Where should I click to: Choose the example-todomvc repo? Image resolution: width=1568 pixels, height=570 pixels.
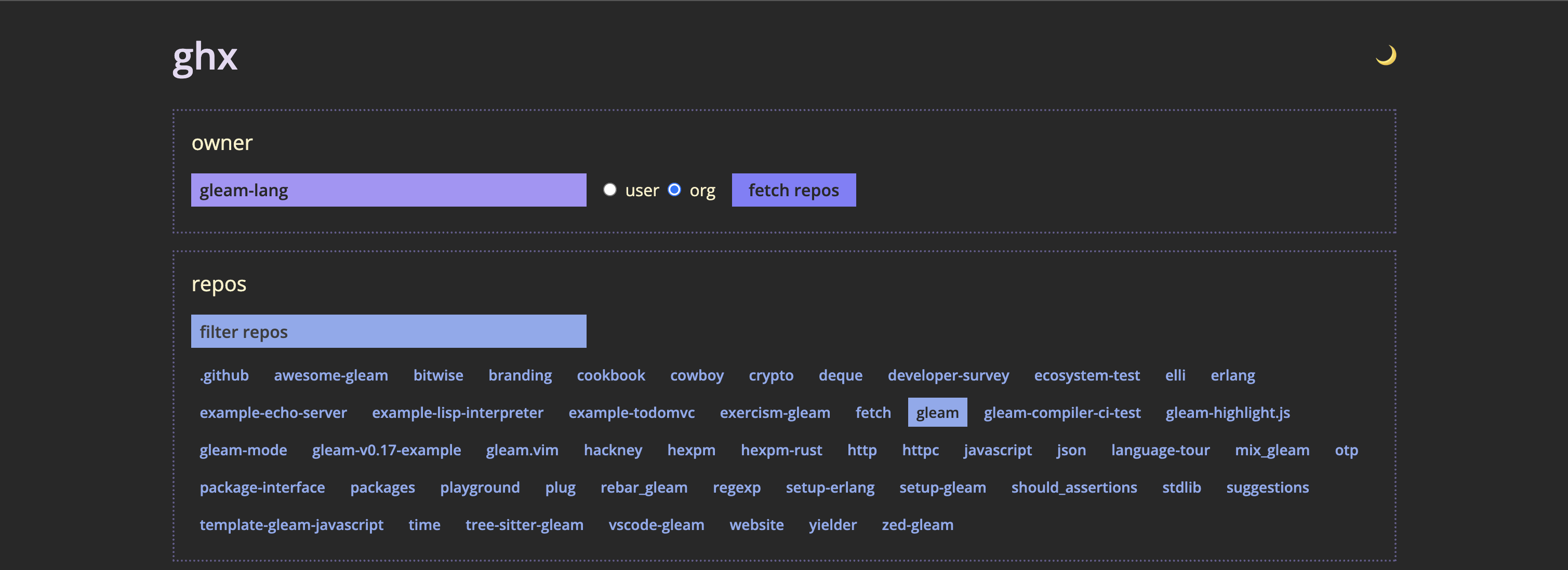631,412
